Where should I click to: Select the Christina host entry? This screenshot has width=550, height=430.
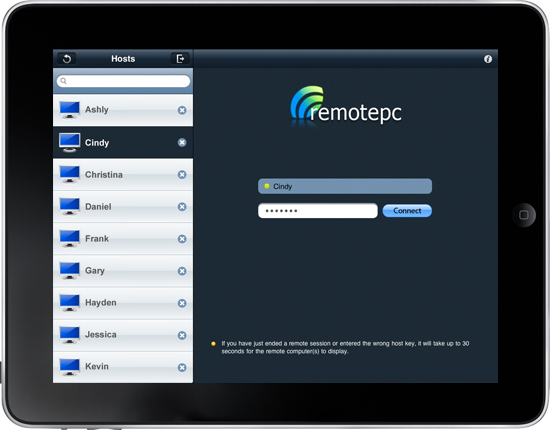tap(123, 175)
